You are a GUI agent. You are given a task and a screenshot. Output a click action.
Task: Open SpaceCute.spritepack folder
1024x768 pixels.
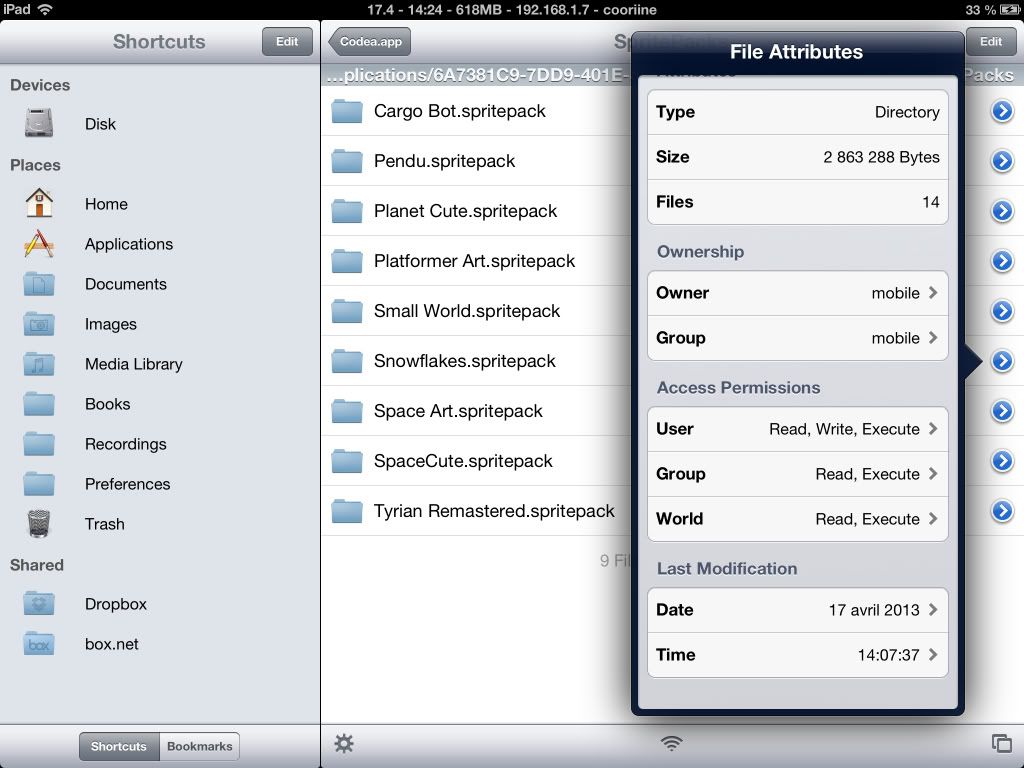tap(475, 460)
